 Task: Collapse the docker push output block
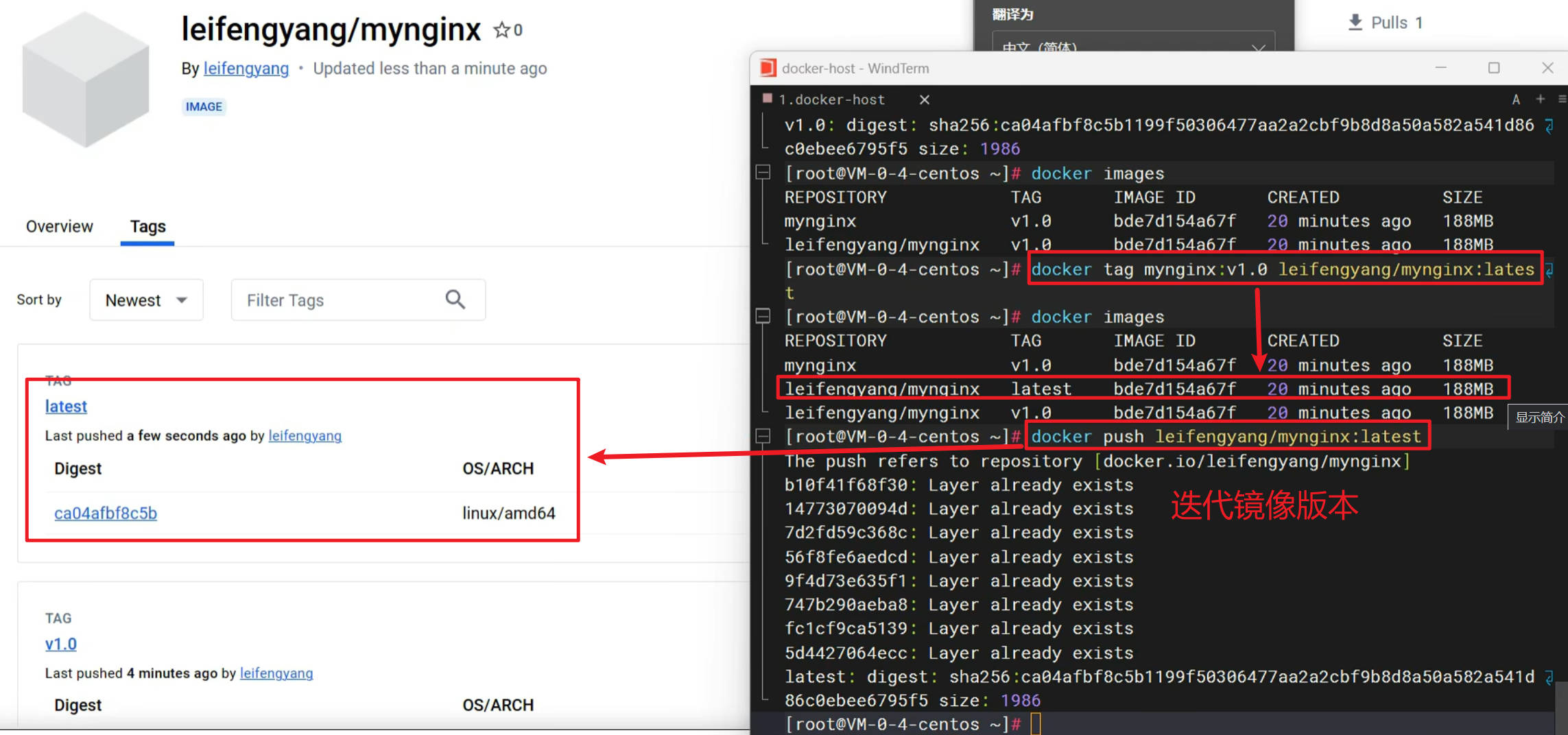click(763, 436)
